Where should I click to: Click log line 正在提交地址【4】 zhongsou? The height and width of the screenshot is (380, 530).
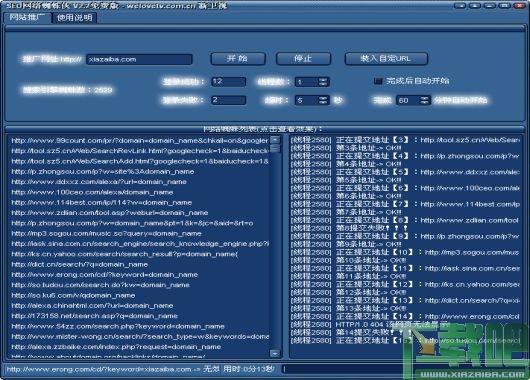click(405, 156)
